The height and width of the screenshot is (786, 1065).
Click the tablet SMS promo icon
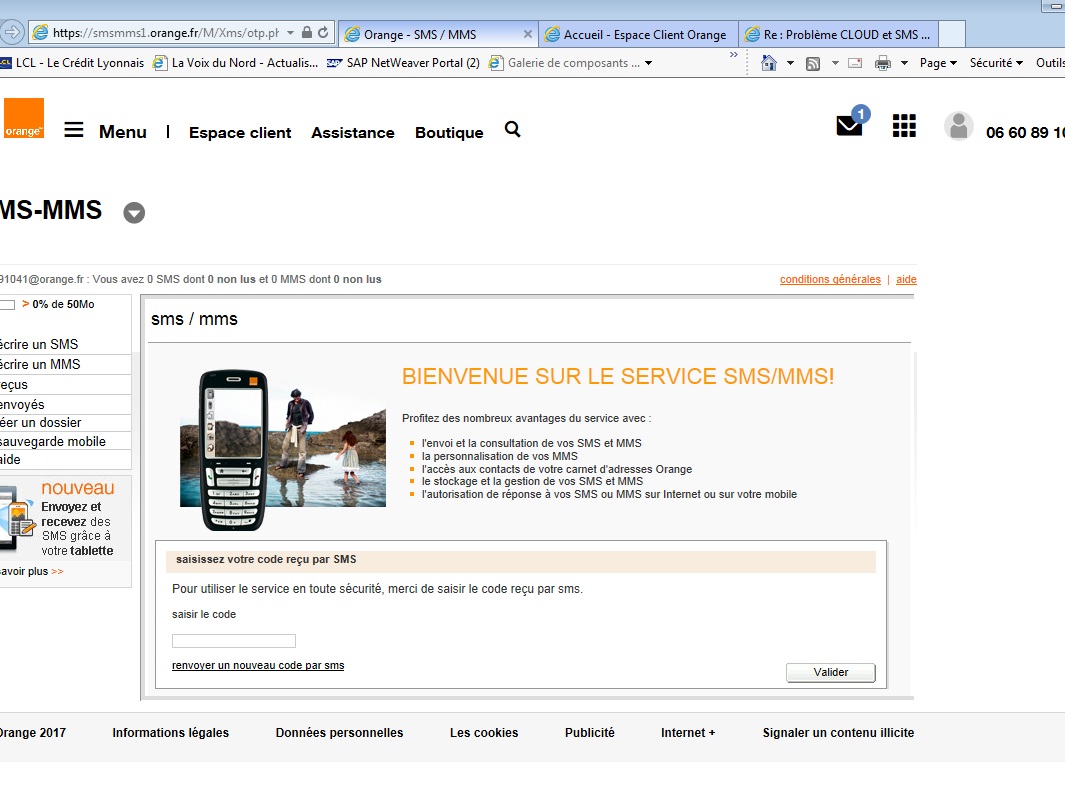(x=18, y=518)
